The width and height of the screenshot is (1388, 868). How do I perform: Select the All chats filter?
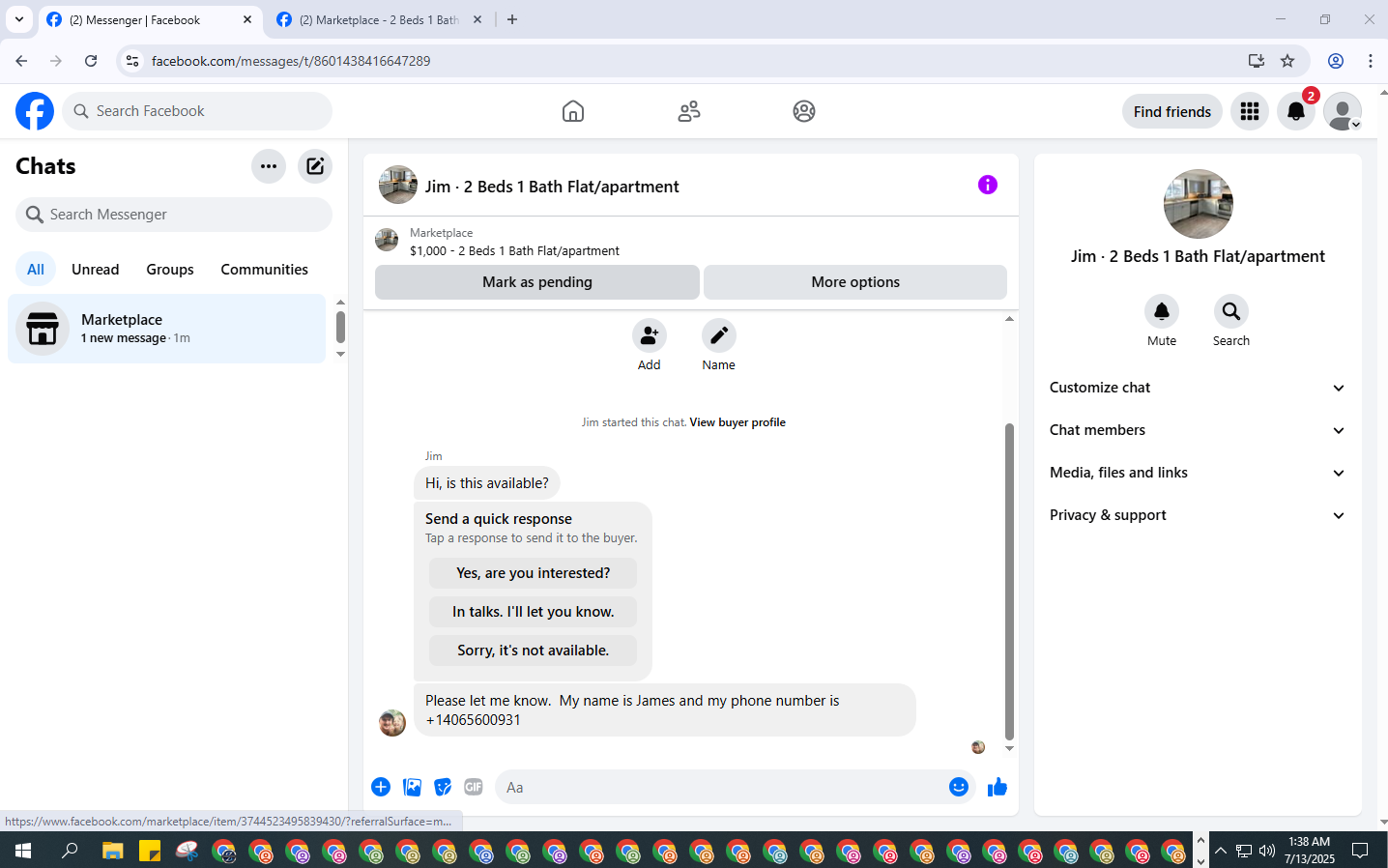tap(36, 270)
